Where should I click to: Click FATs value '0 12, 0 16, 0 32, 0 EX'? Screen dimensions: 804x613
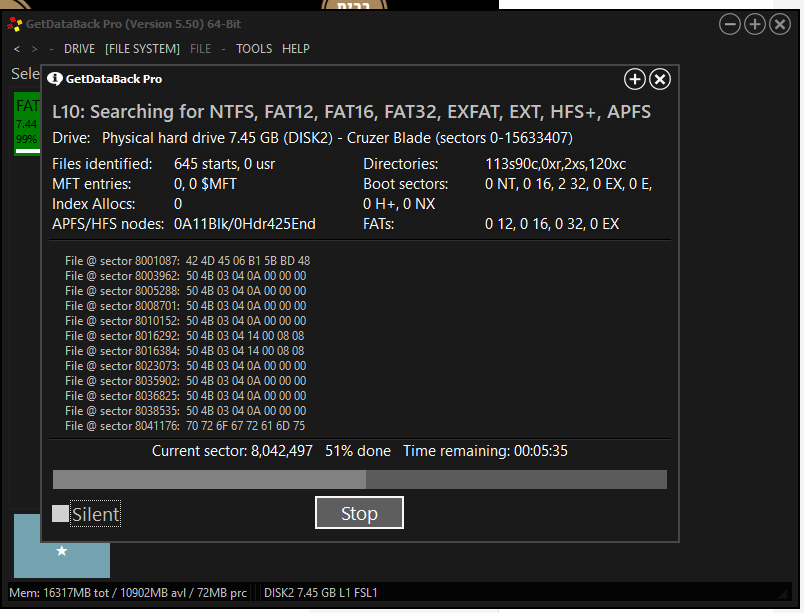(x=552, y=224)
